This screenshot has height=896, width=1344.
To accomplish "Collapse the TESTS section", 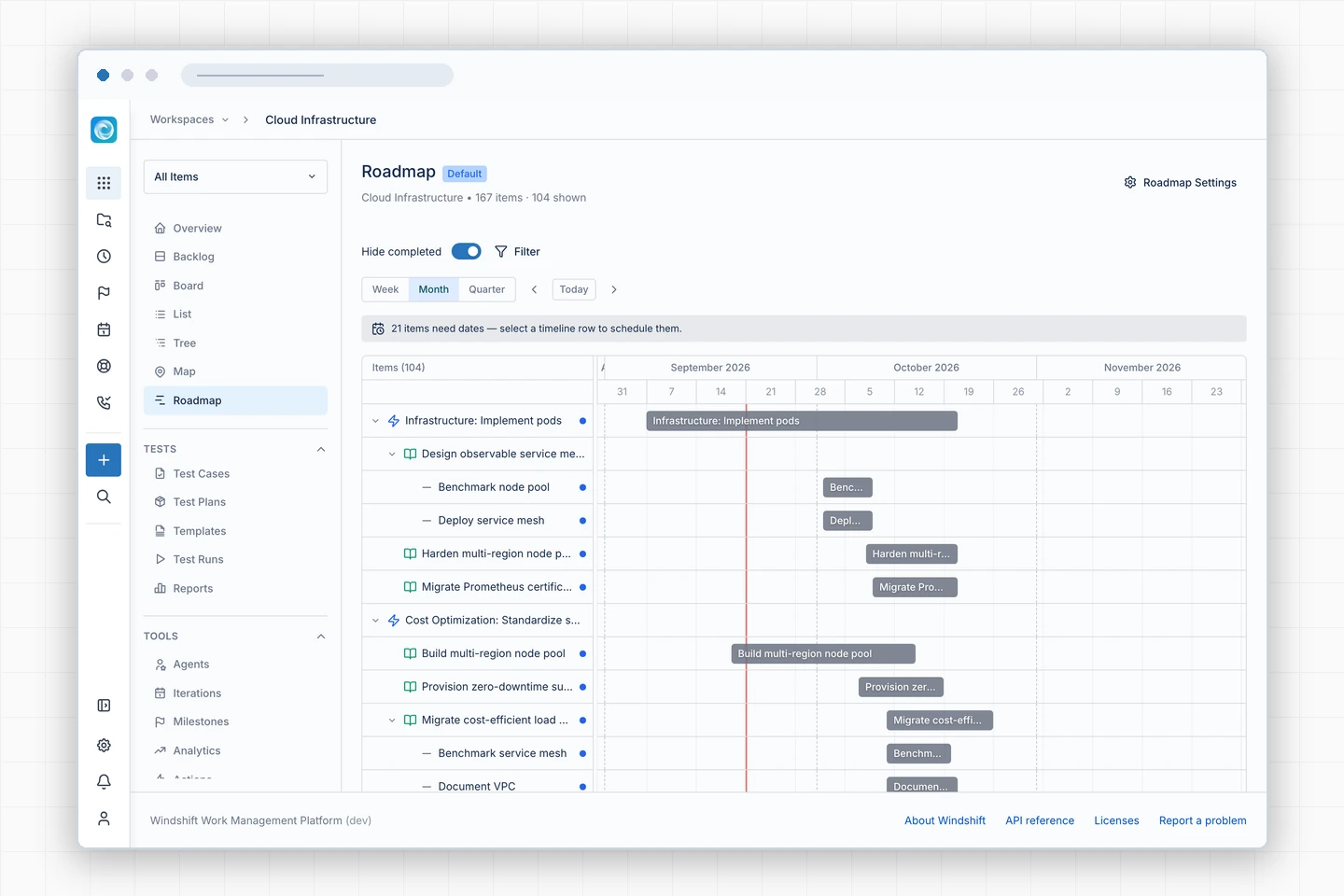I will pos(321,449).
